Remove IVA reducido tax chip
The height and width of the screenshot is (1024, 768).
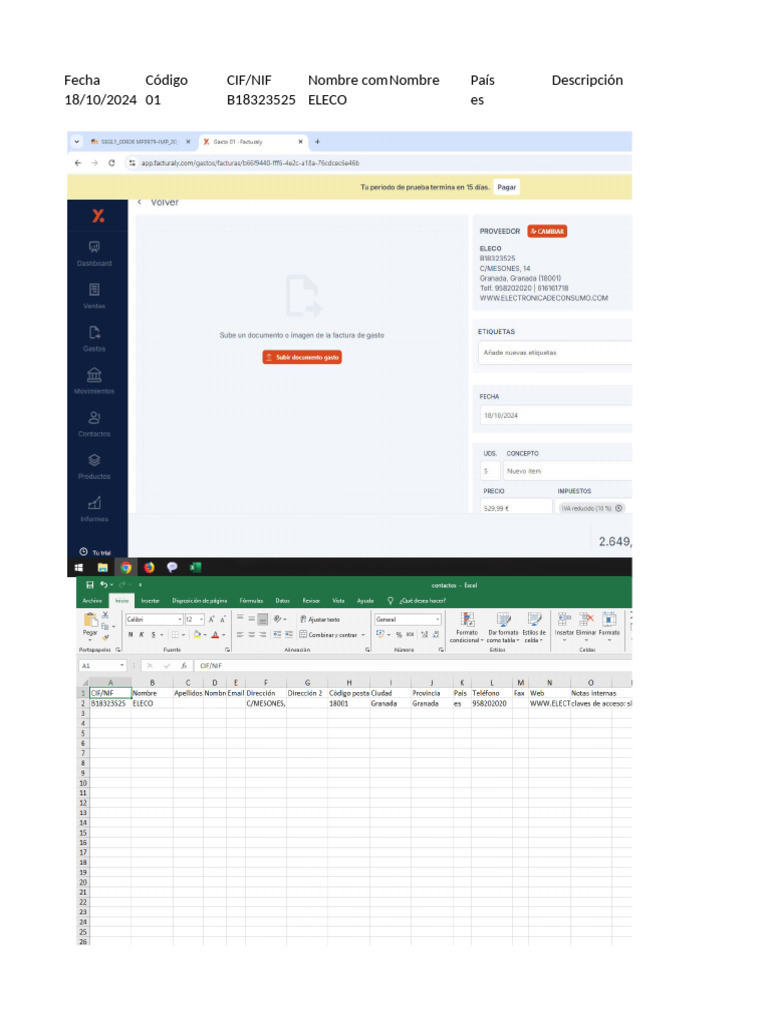619,508
